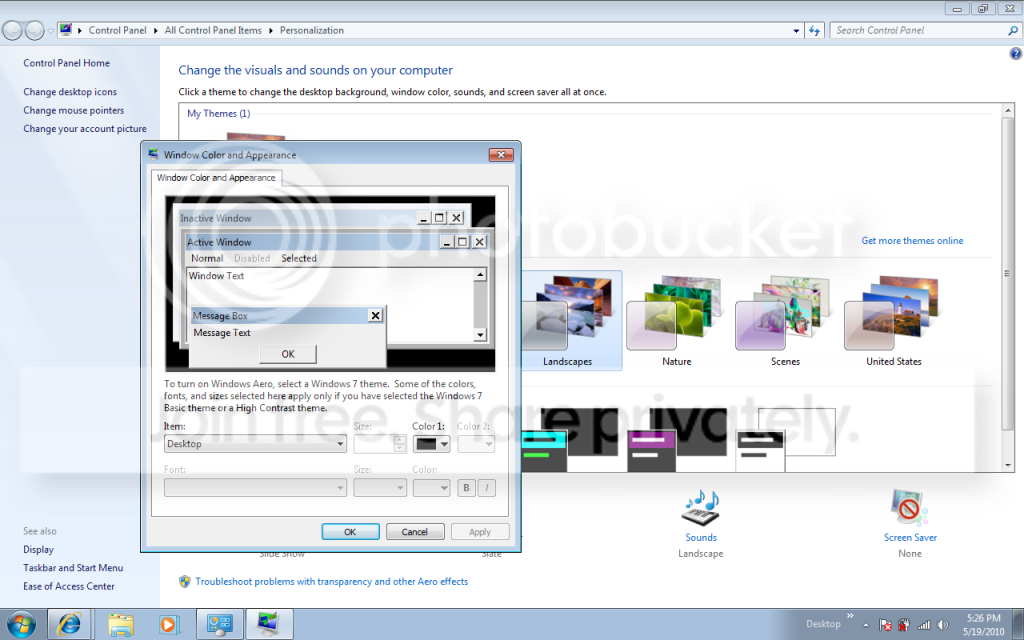Select the Window Color and Appearance tab
The image size is (1024, 640).
click(216, 178)
